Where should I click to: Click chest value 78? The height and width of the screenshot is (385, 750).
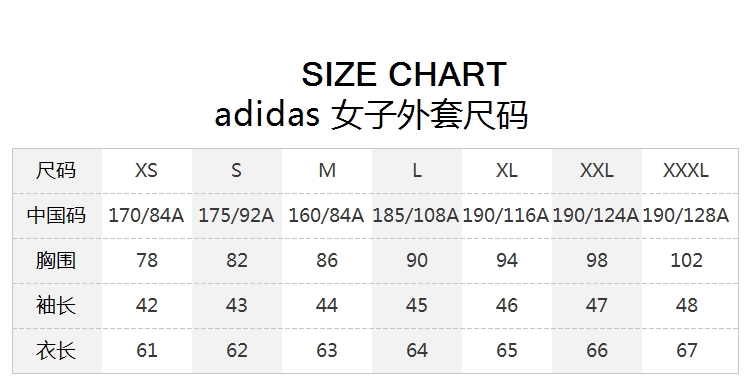147,260
